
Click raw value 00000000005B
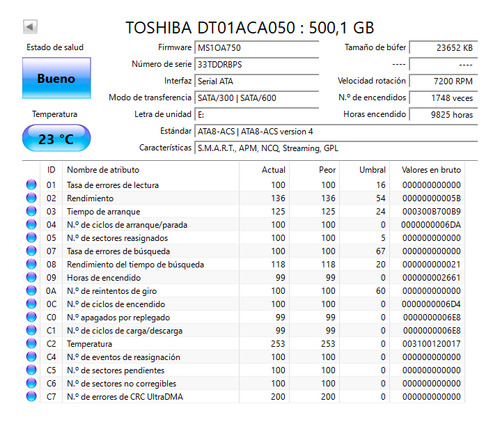click(431, 198)
